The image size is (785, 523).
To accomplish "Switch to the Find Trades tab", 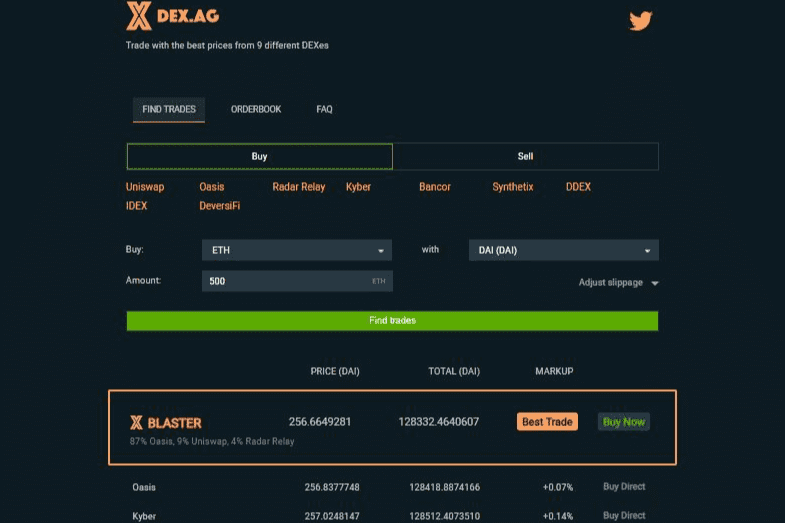I will tap(169, 109).
